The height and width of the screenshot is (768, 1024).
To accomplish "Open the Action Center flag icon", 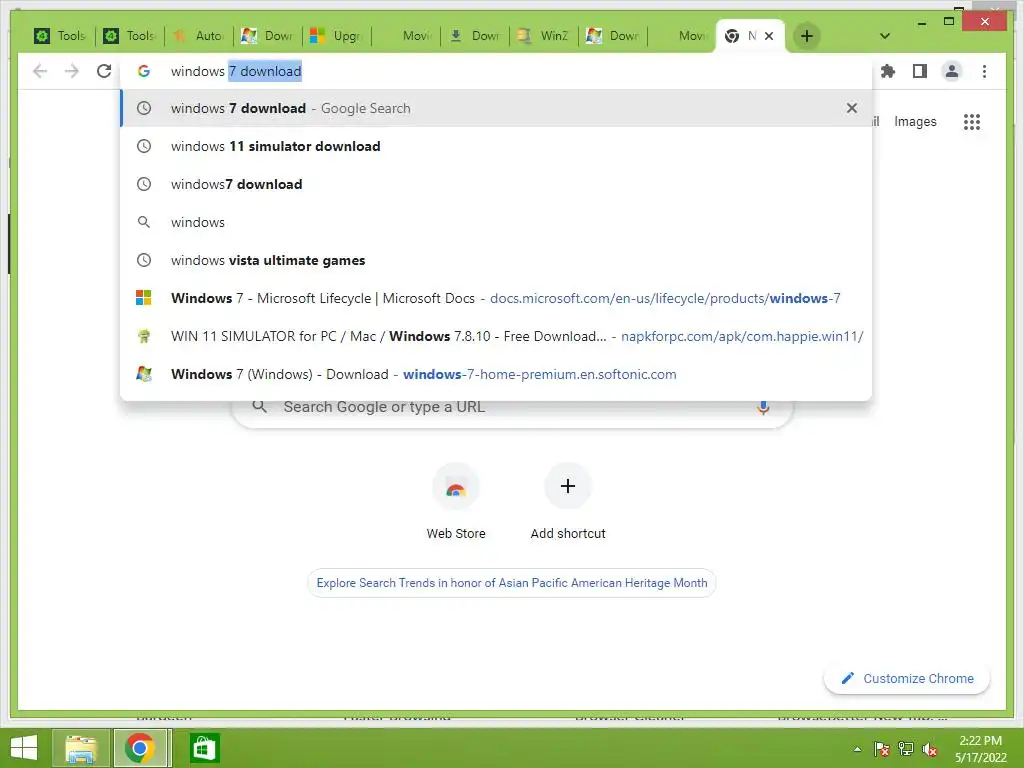I will (x=882, y=749).
